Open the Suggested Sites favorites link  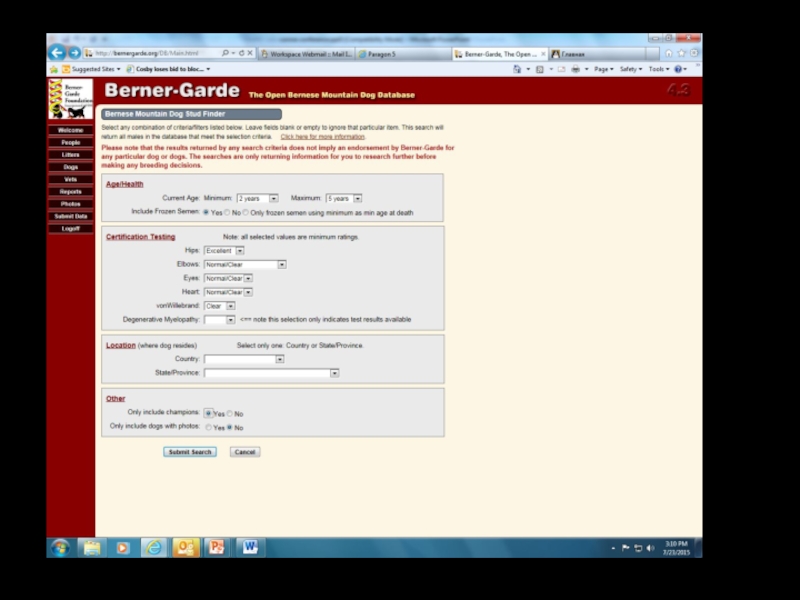92,69
